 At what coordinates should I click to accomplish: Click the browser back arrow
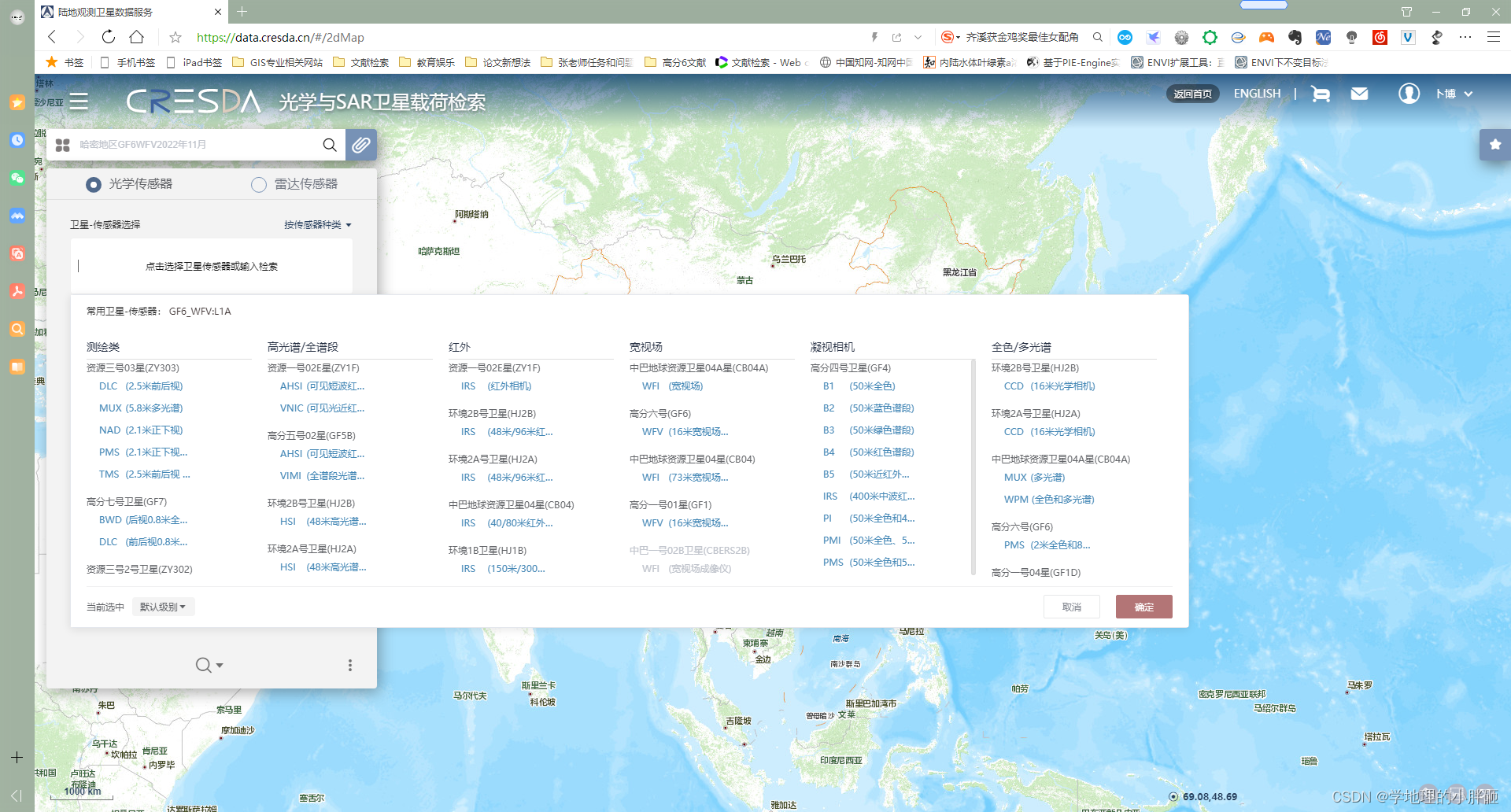click(52, 37)
